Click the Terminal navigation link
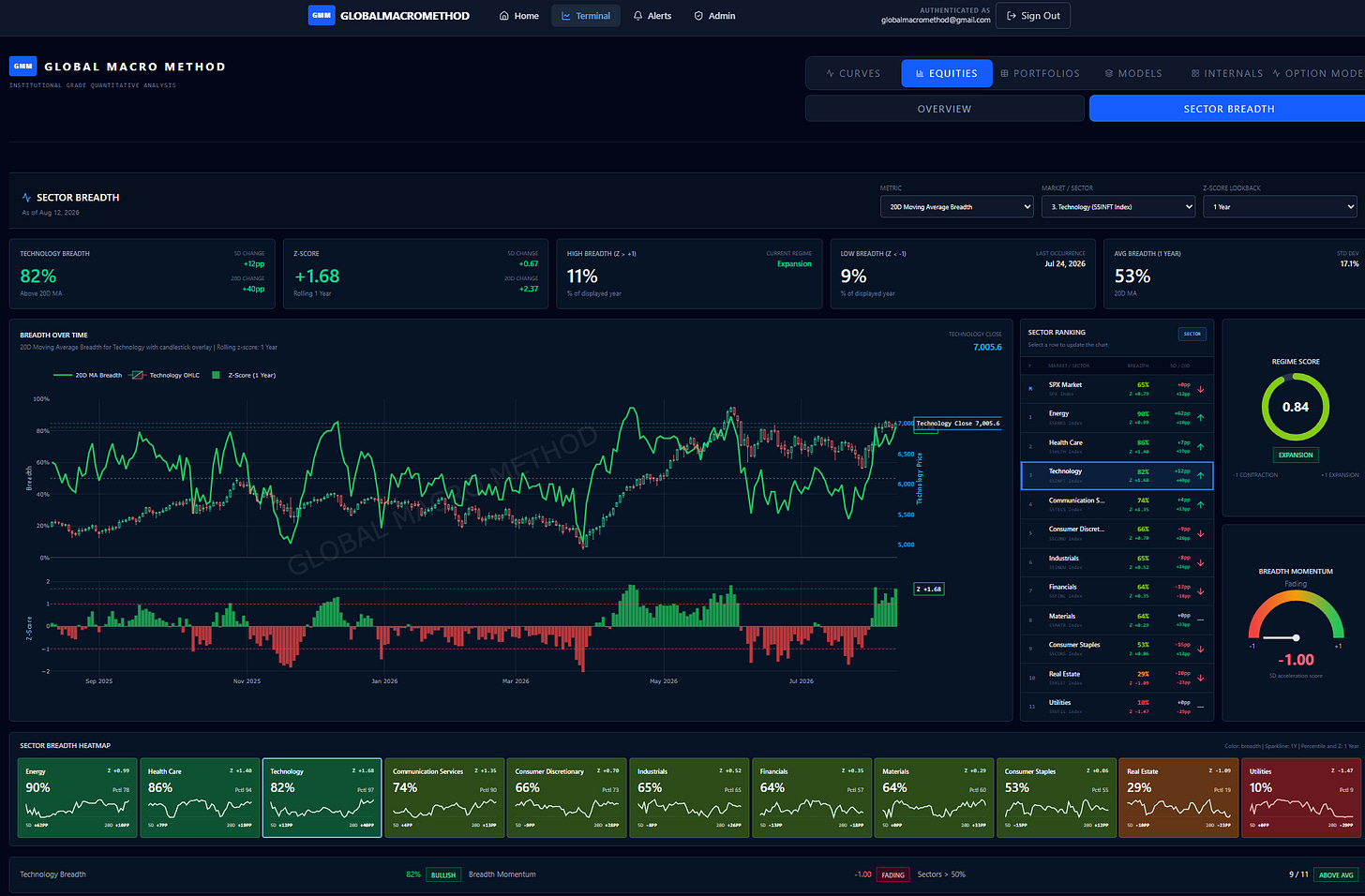 [586, 16]
